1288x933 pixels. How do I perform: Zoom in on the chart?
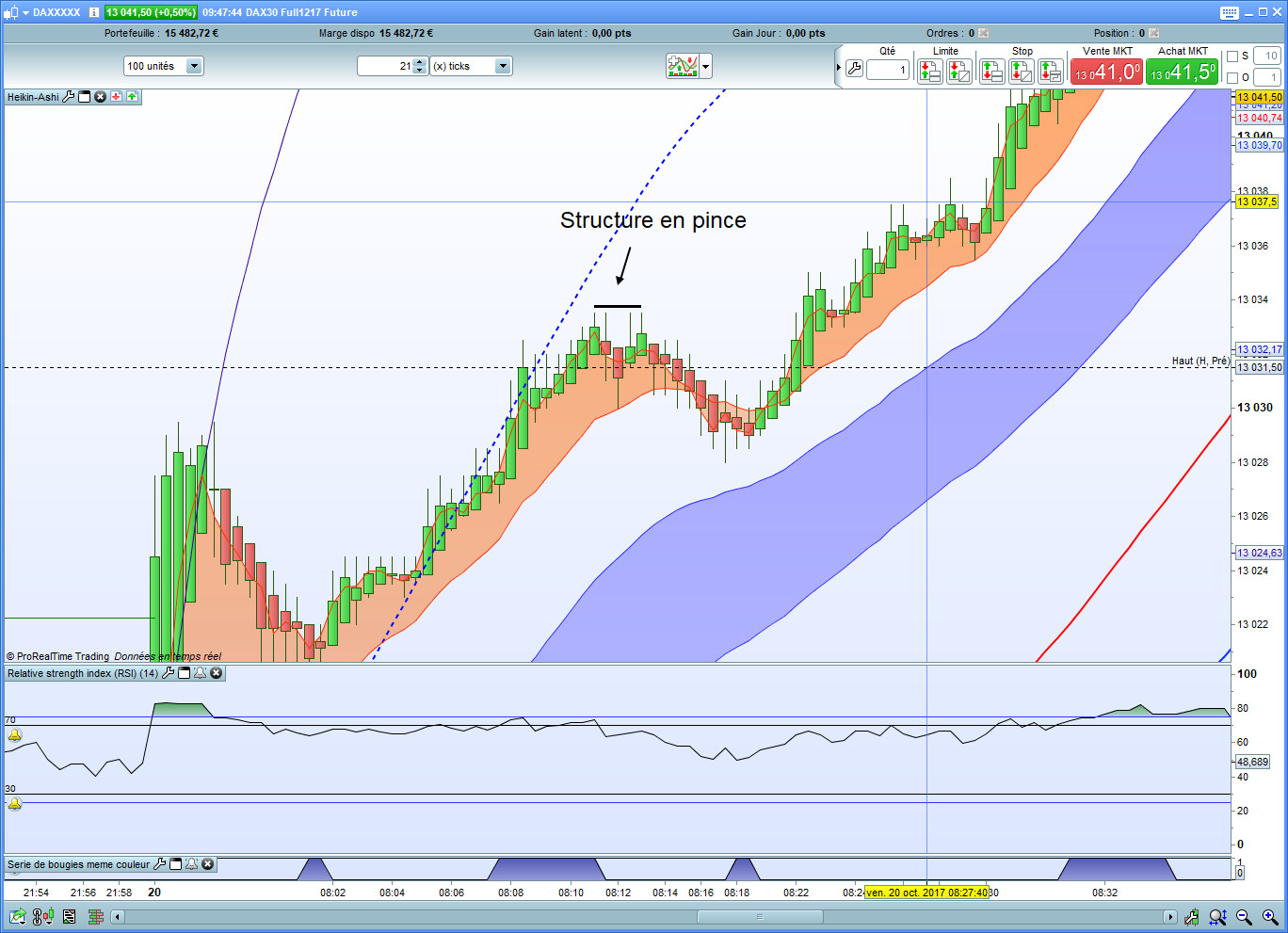coord(1270,916)
